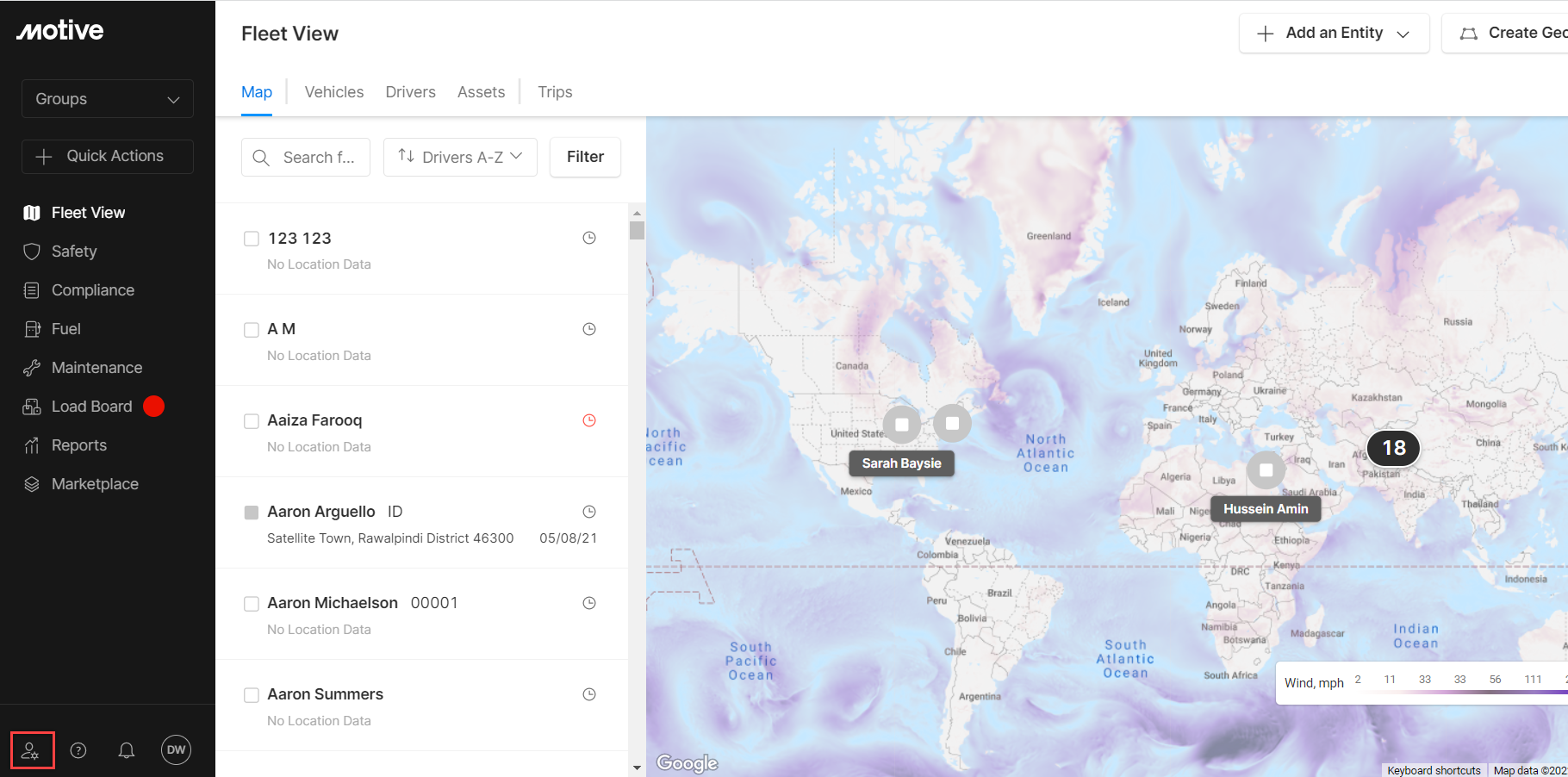Open Marketplace
The width and height of the screenshot is (1568, 777).
point(95,484)
